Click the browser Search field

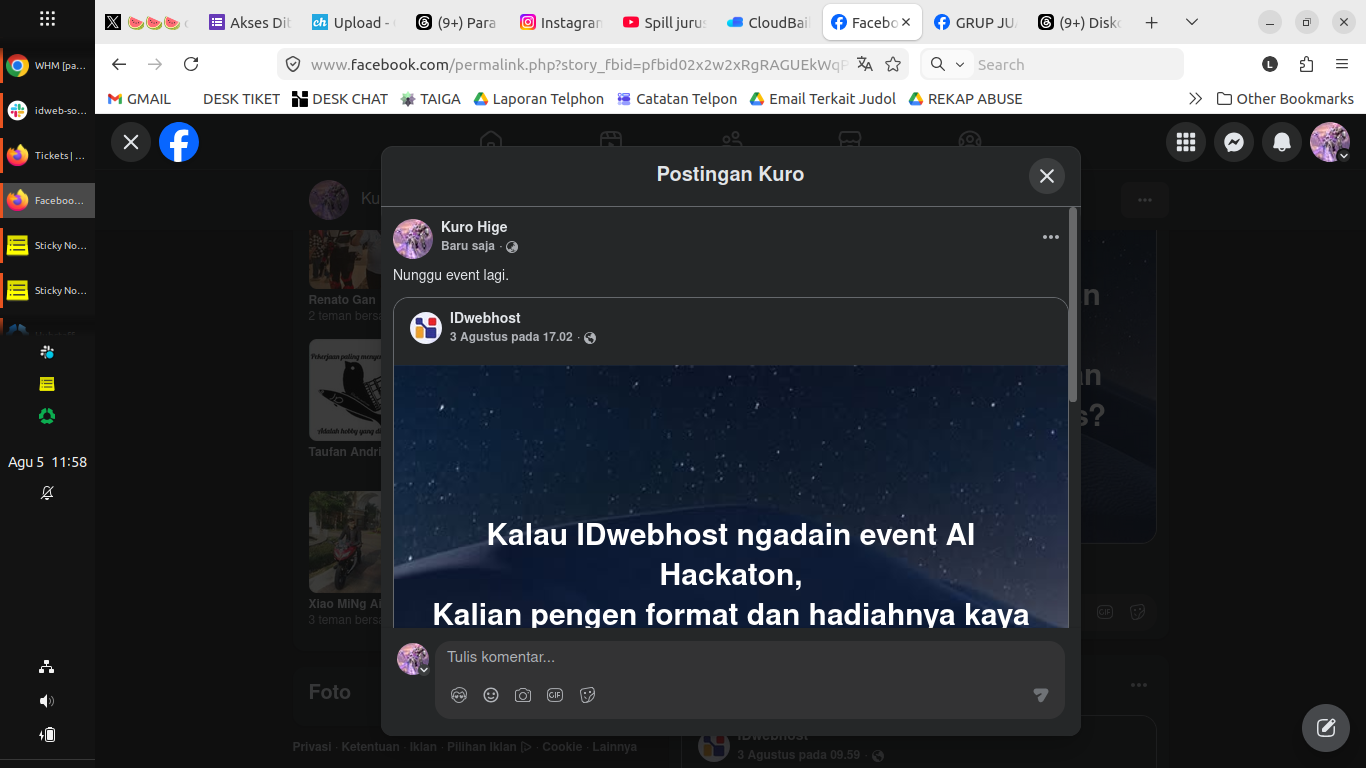point(1075,64)
